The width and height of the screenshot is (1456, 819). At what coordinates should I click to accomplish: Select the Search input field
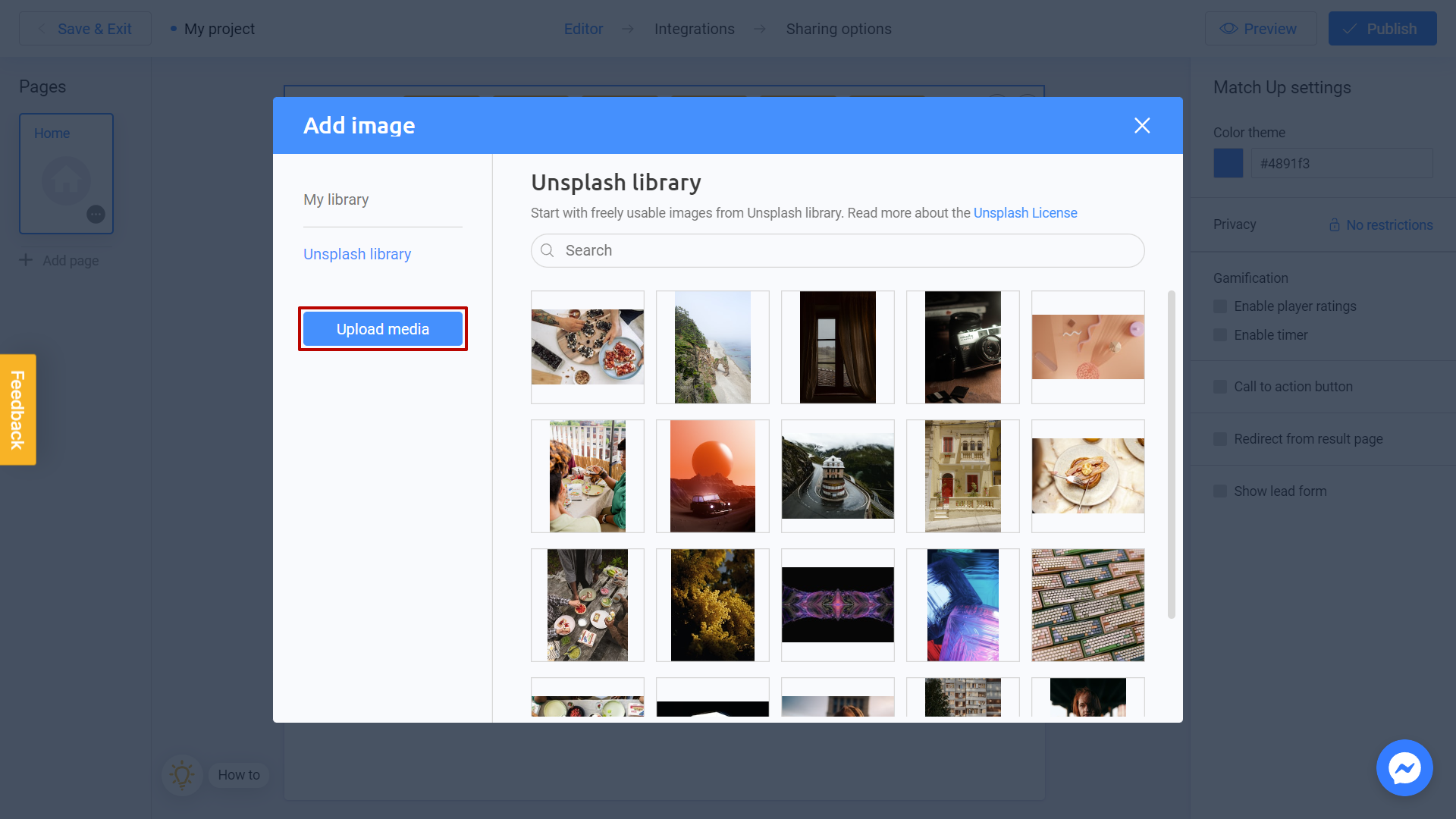pos(838,250)
